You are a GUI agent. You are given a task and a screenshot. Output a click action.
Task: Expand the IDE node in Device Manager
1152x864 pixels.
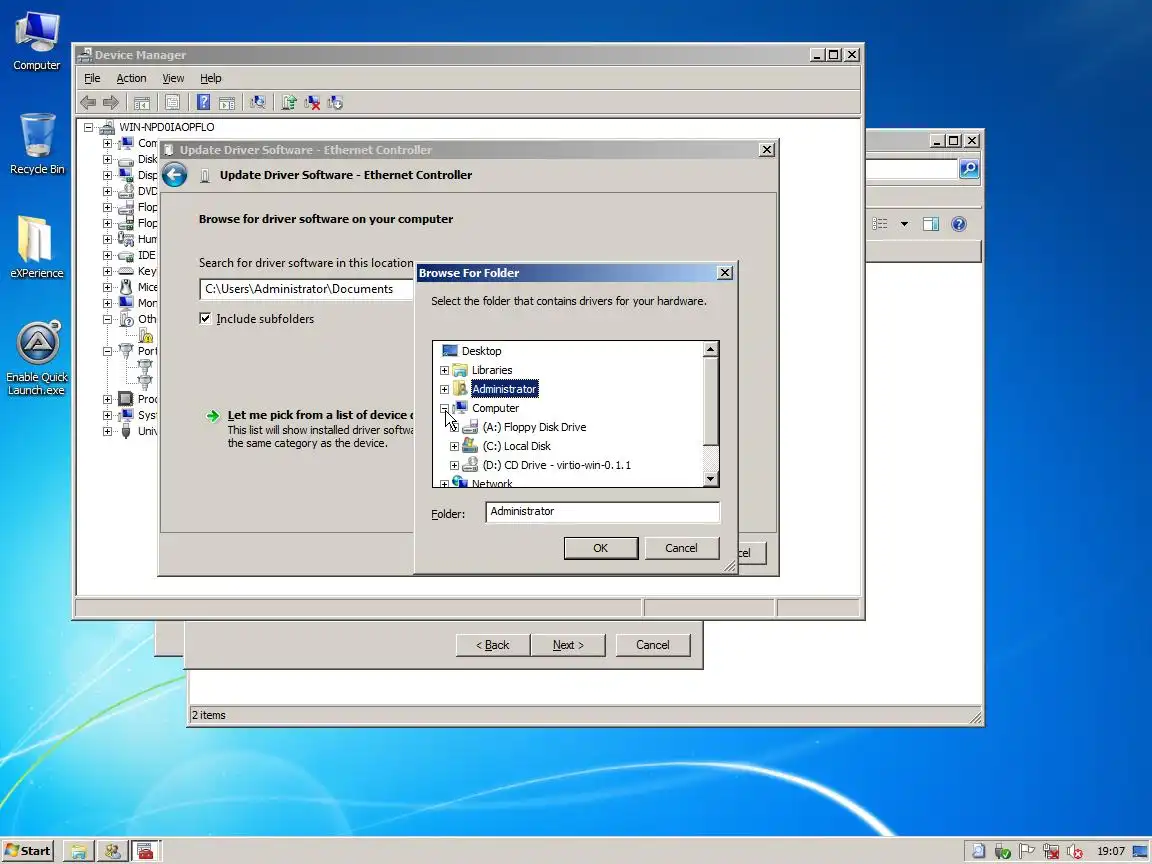pyautogui.click(x=107, y=255)
